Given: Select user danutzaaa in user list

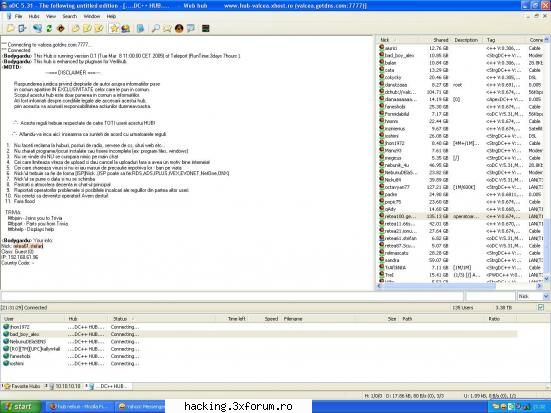Looking at the screenshot, I should point(396,85).
